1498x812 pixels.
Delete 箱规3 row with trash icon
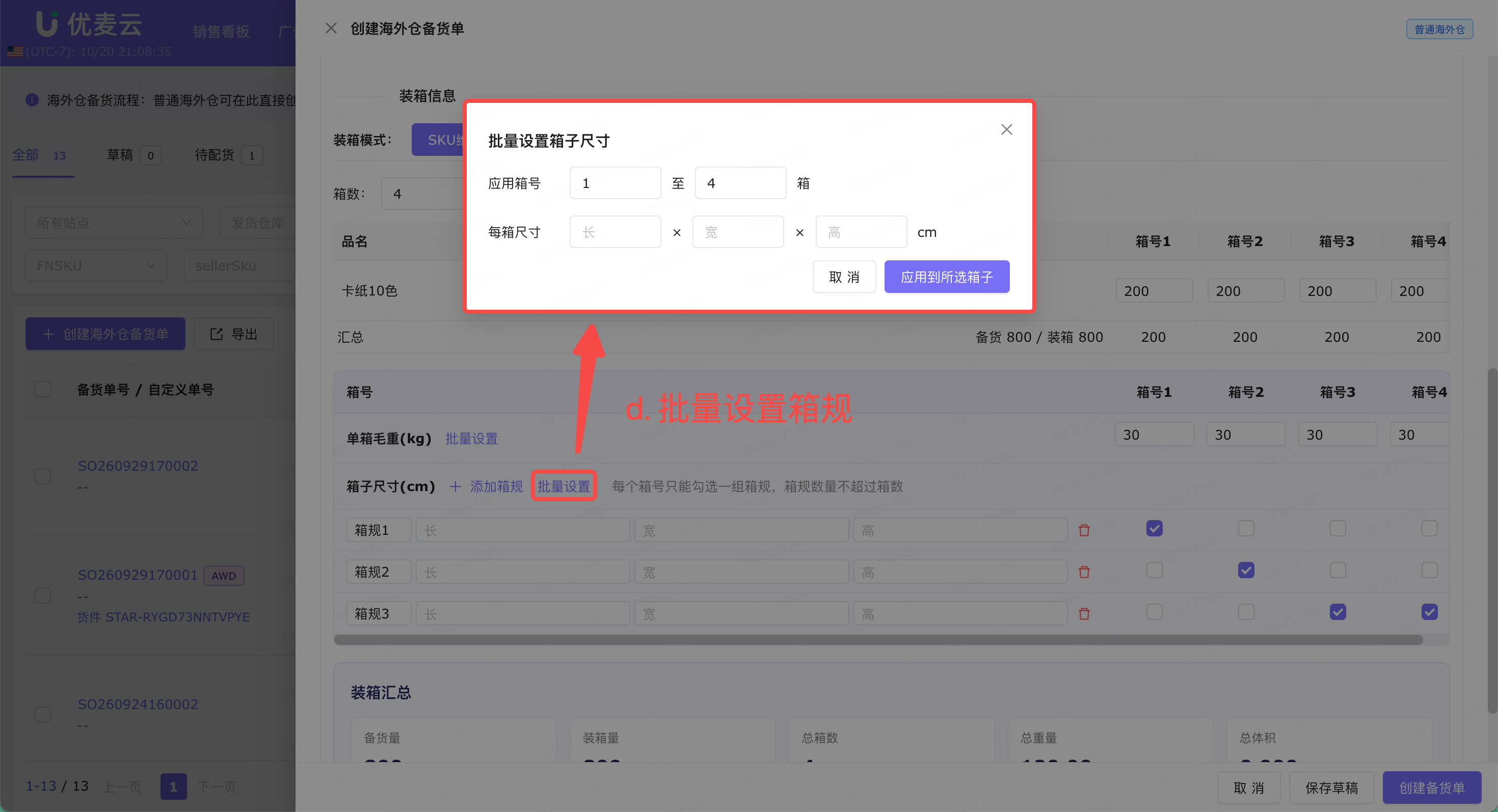(1084, 614)
